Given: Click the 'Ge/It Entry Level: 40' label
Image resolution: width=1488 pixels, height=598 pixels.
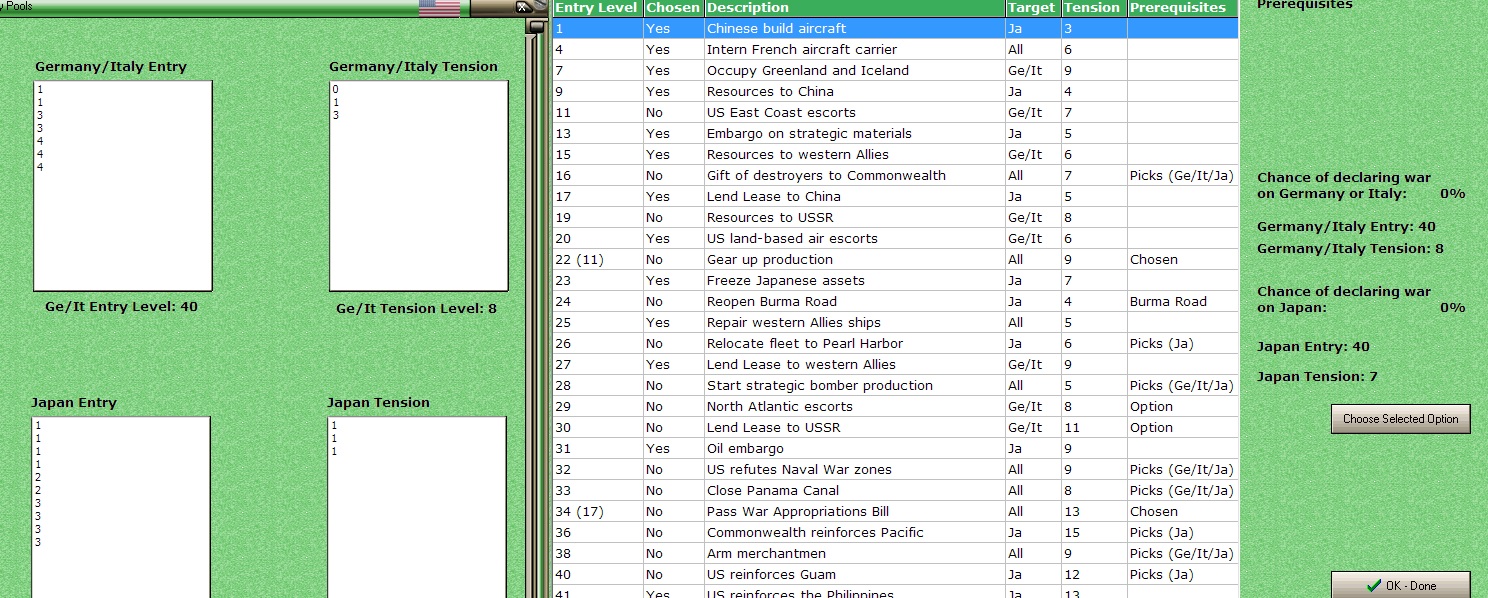Looking at the screenshot, I should pos(121,307).
